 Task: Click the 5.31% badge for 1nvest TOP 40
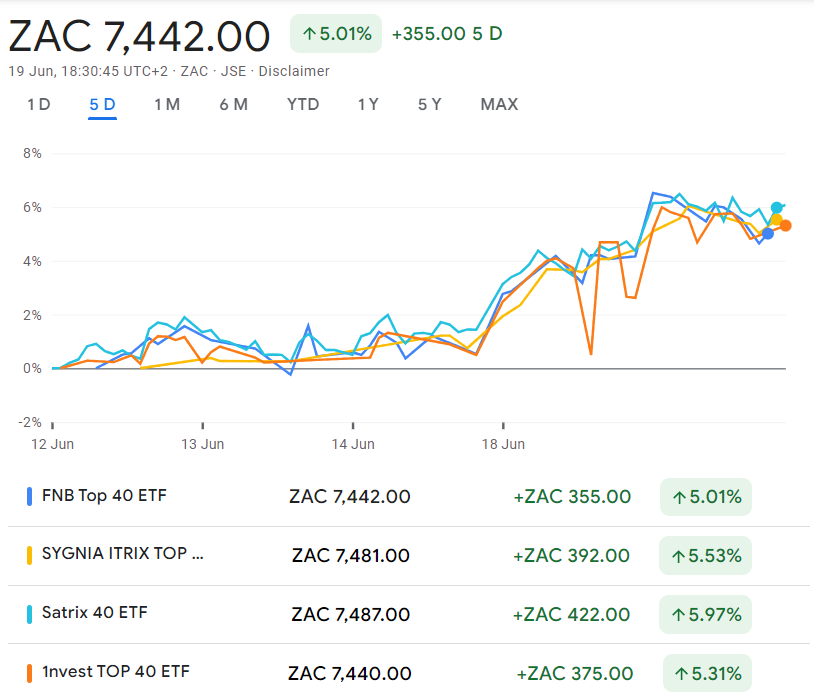point(705,672)
